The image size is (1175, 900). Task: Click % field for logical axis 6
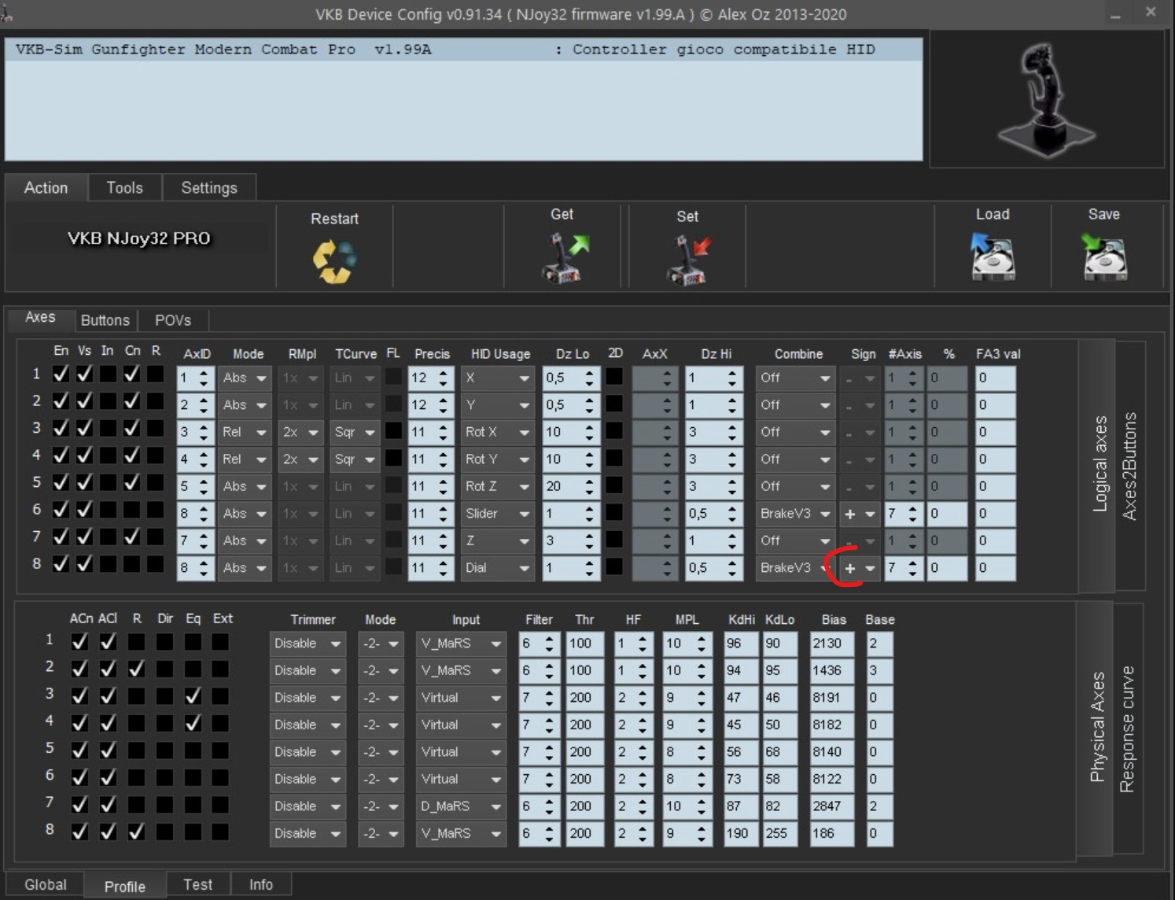[946, 513]
